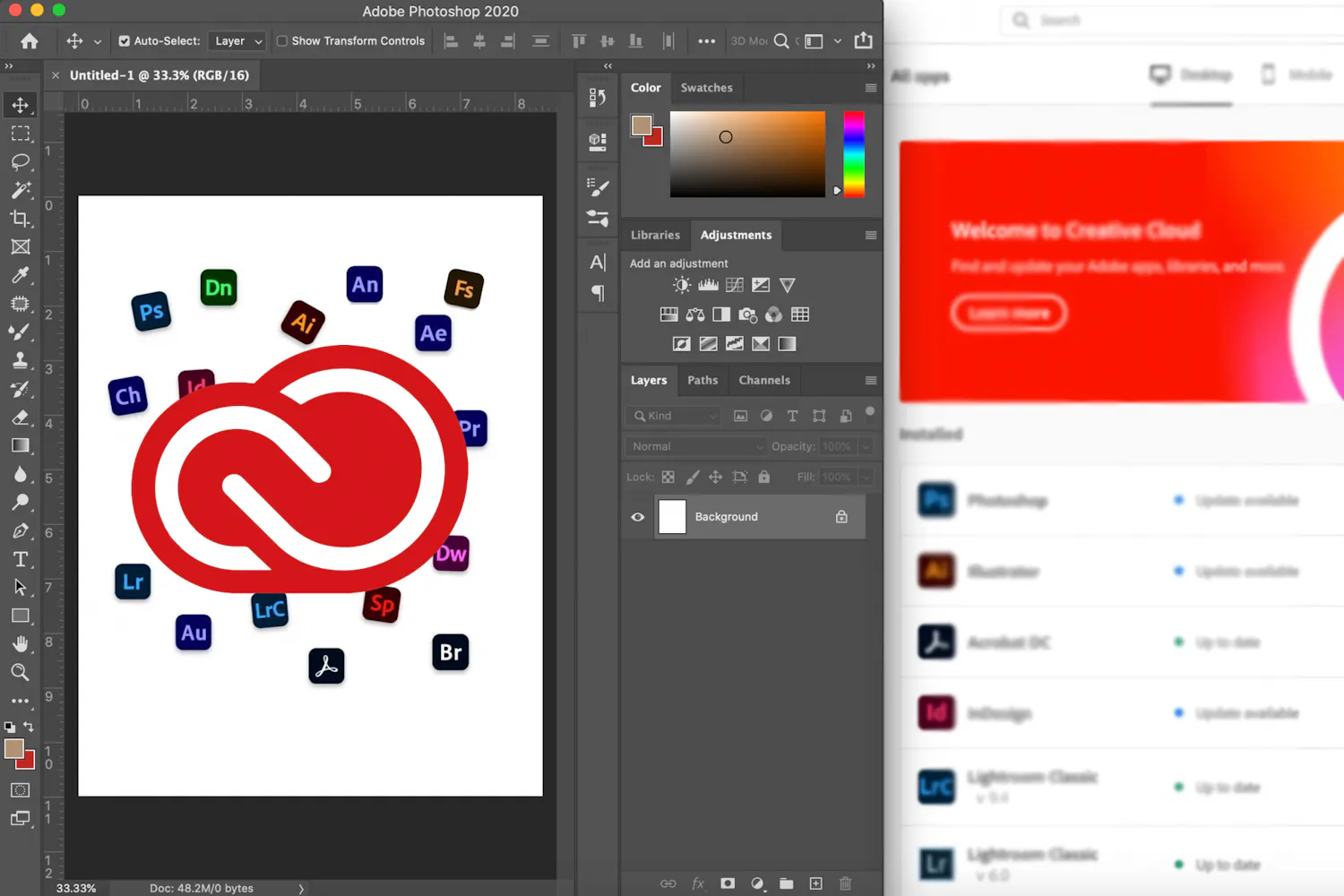
Task: Go to Photoshop Home screen
Action: point(30,41)
